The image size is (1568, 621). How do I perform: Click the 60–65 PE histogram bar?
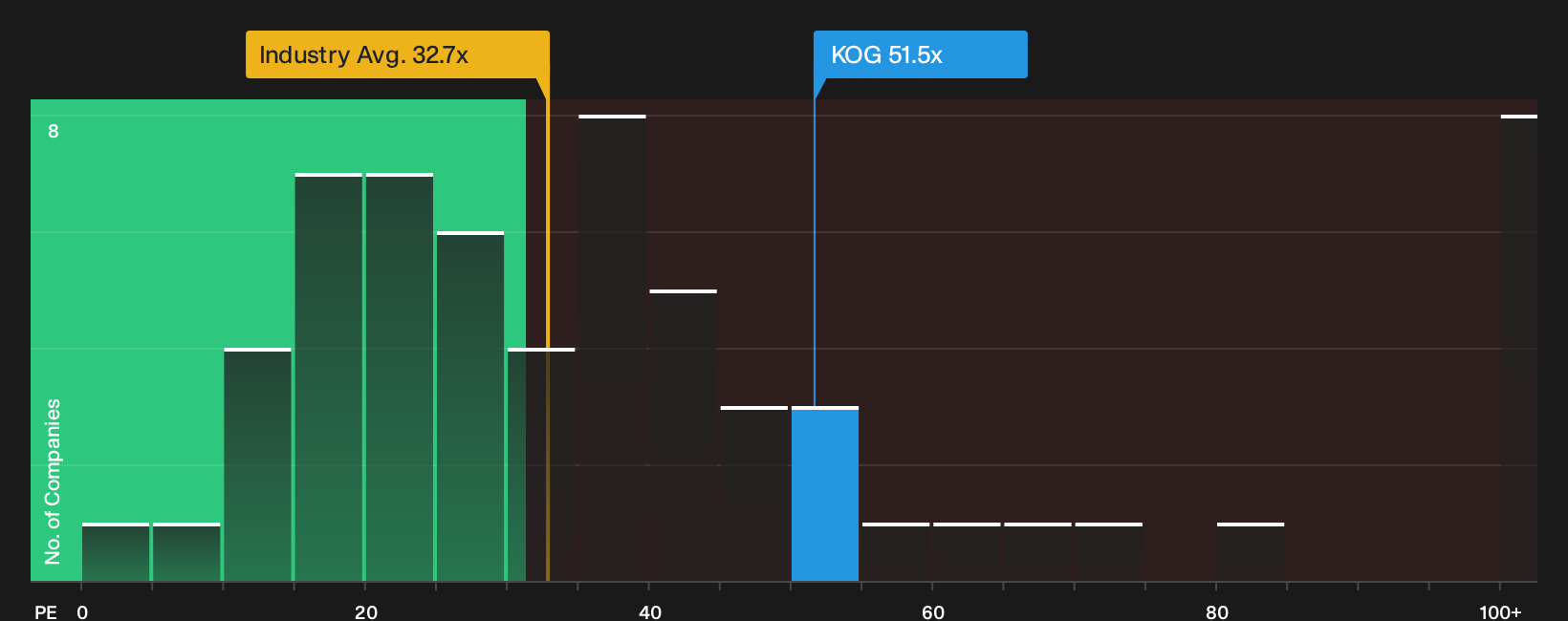(967, 552)
